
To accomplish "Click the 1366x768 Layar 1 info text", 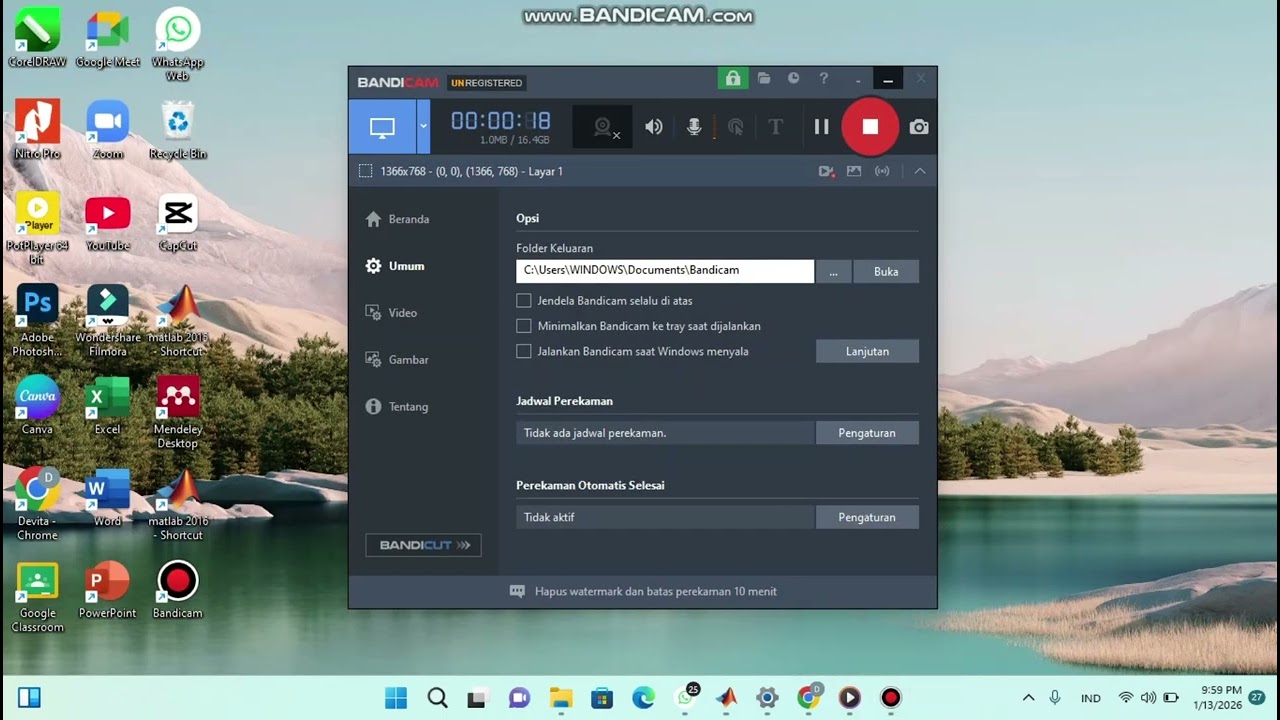I will (471, 171).
